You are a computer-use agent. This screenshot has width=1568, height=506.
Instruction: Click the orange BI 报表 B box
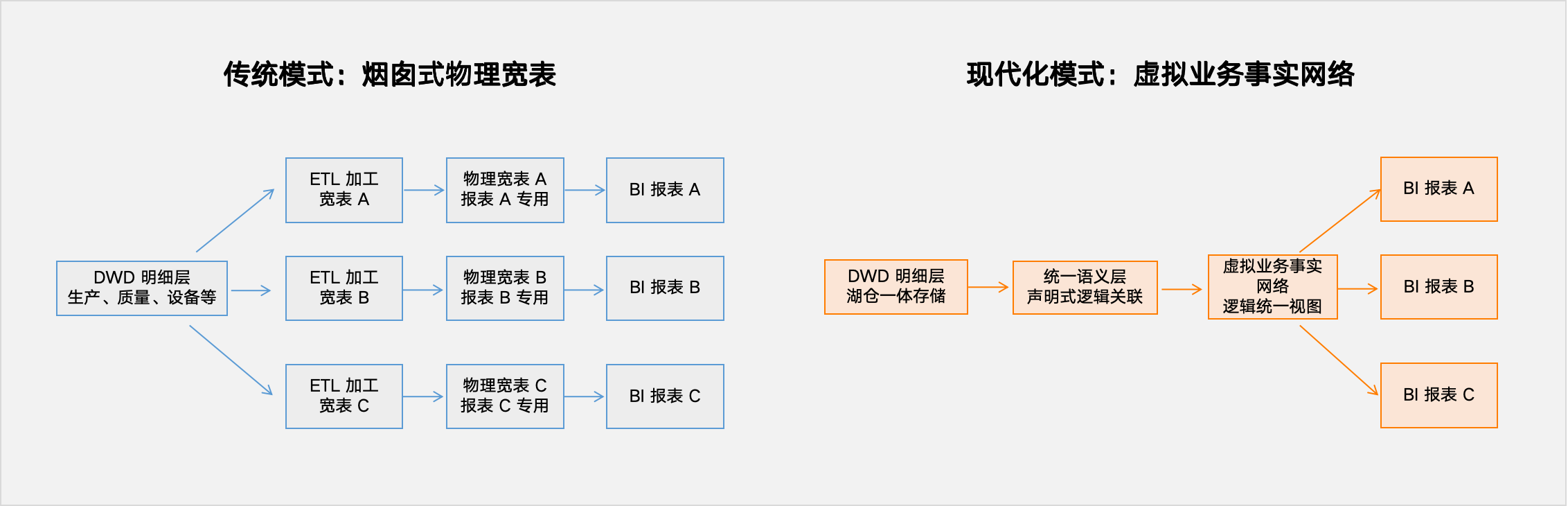[x=1438, y=287]
